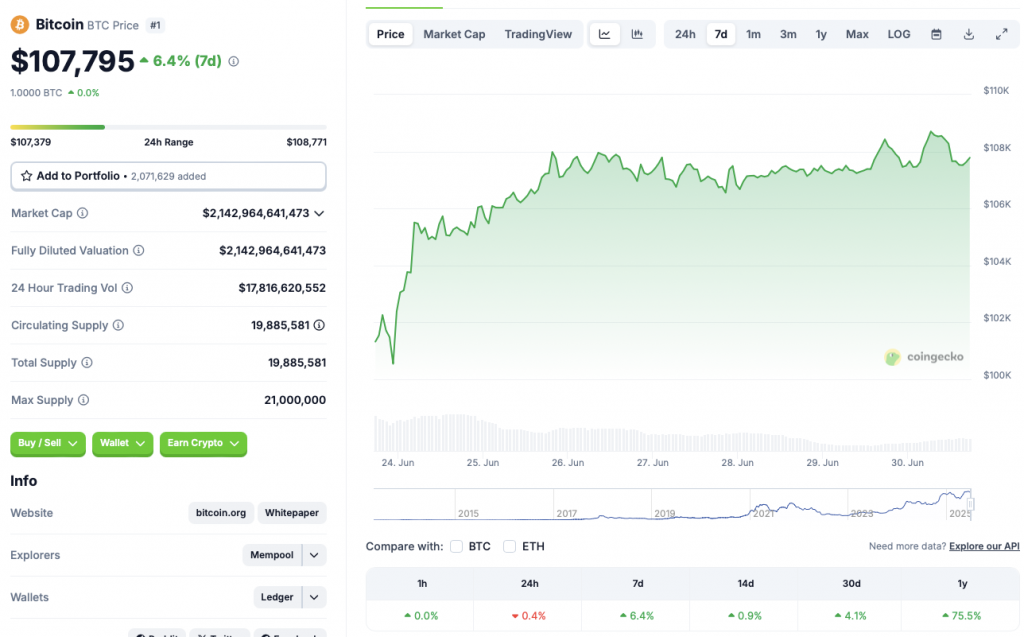Screen dimensions: 1024x637
Task: Select 1y time range
Action: (822, 34)
